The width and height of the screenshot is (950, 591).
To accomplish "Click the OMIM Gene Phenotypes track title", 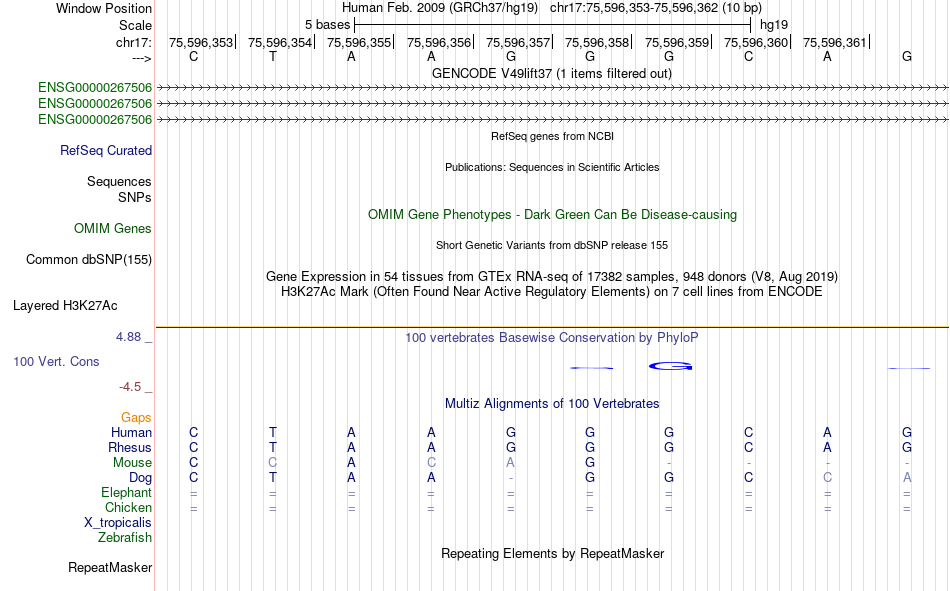I will (553, 215).
